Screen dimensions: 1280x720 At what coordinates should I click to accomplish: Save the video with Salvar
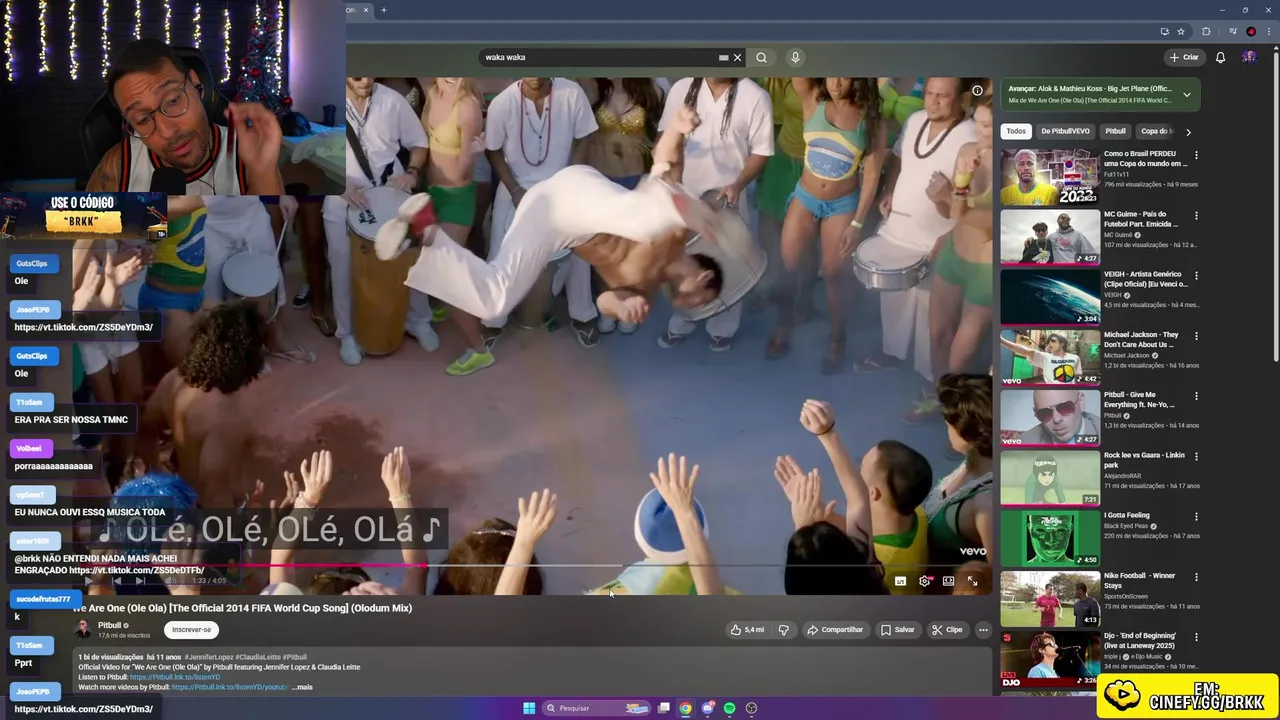[x=898, y=630]
